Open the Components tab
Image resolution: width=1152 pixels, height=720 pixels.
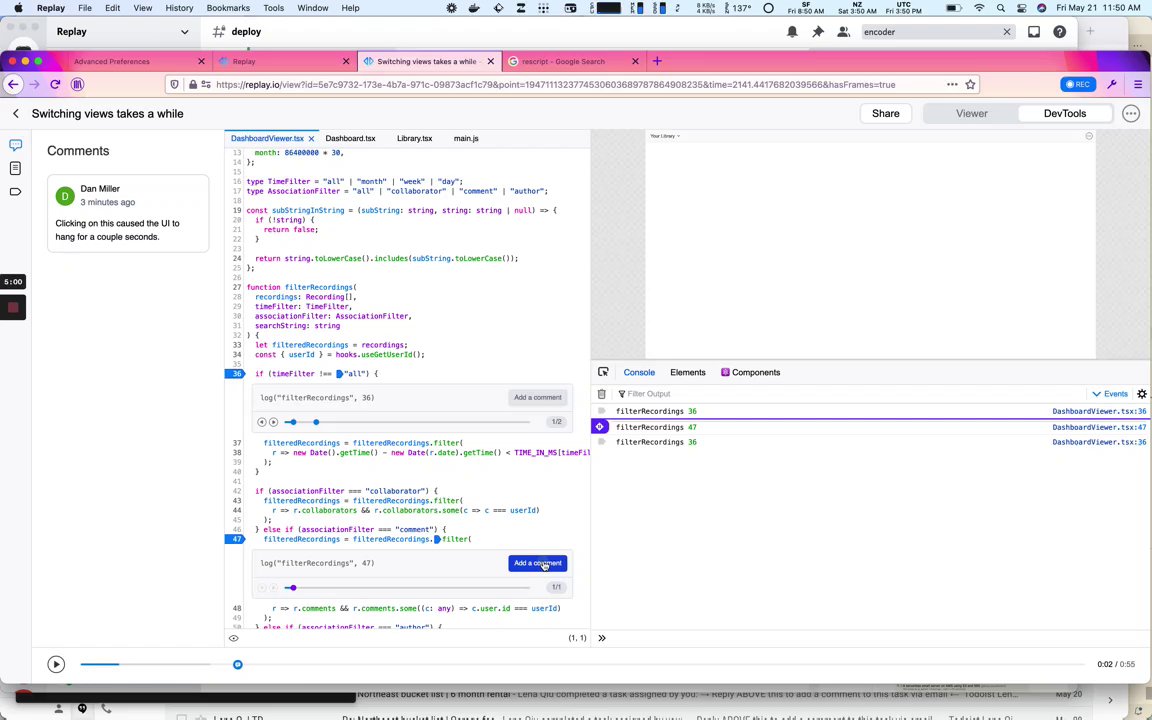click(751, 372)
